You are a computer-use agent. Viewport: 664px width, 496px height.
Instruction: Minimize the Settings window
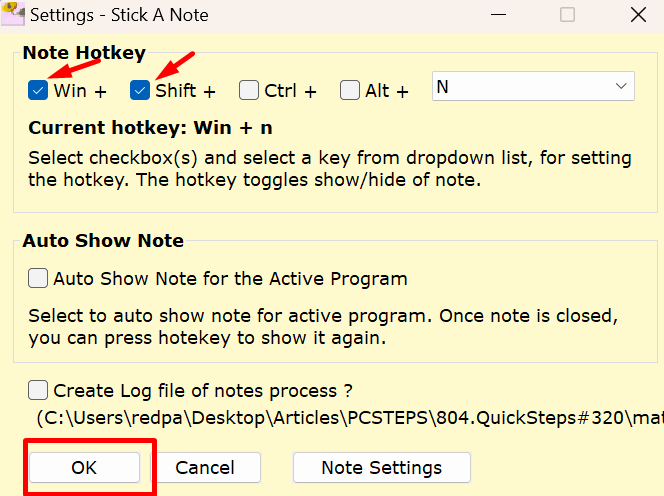tap(498, 15)
